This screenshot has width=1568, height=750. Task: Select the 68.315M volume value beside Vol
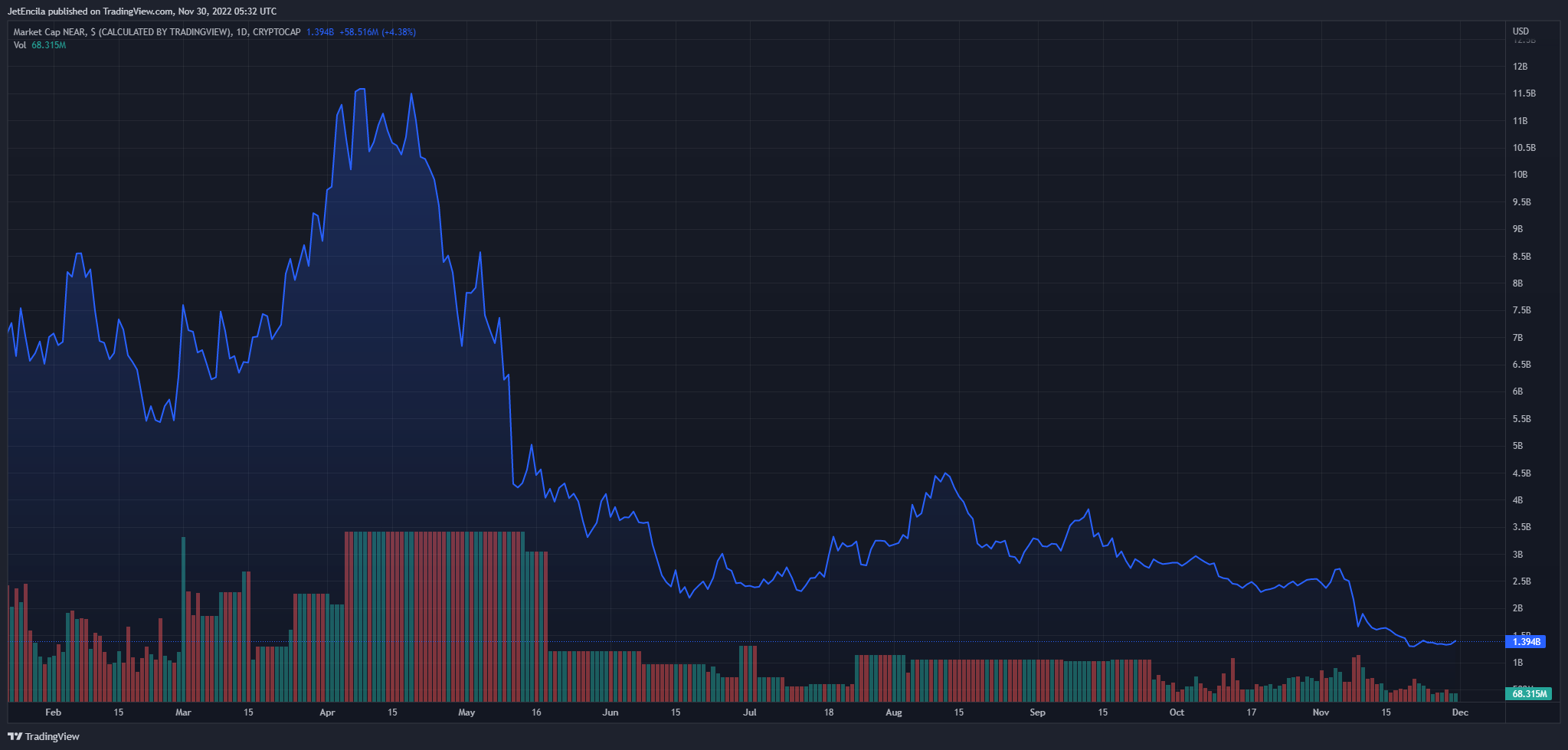[x=48, y=45]
